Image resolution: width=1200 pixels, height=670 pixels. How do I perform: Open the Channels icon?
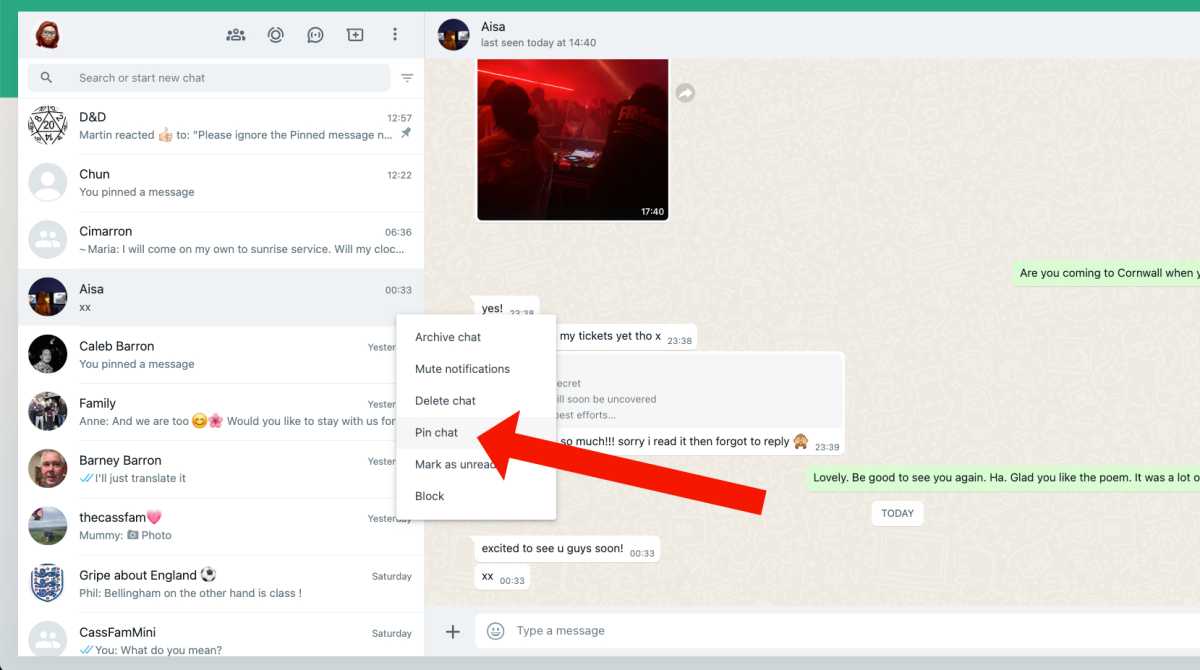coord(315,35)
